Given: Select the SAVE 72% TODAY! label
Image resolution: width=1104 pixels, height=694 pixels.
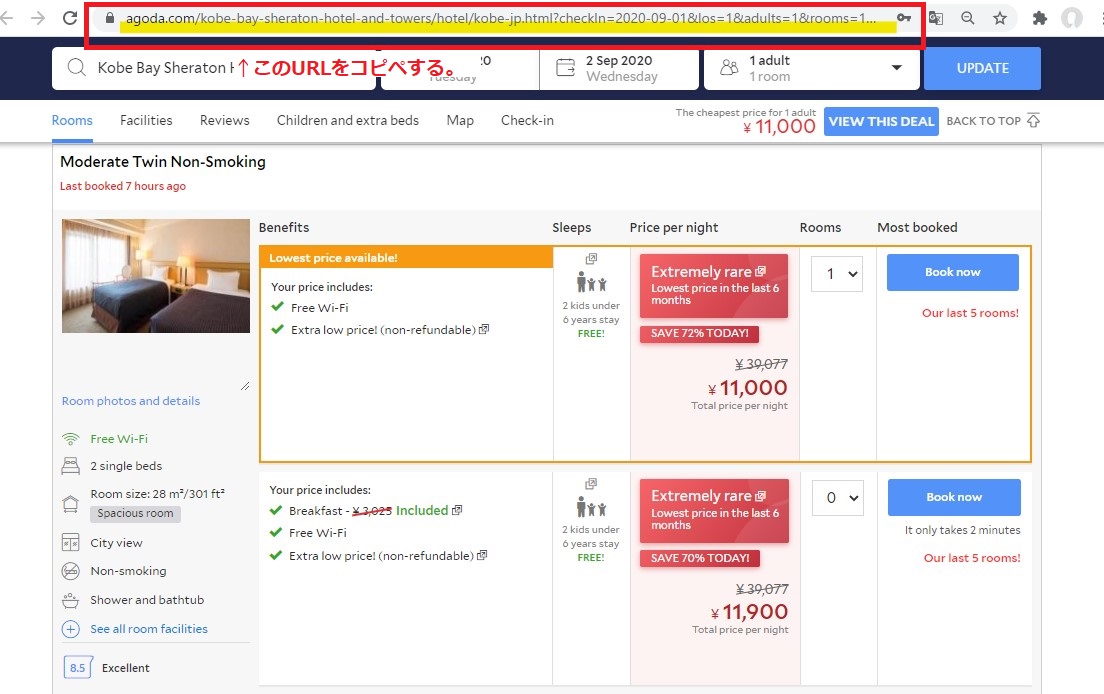Looking at the screenshot, I should [x=699, y=333].
